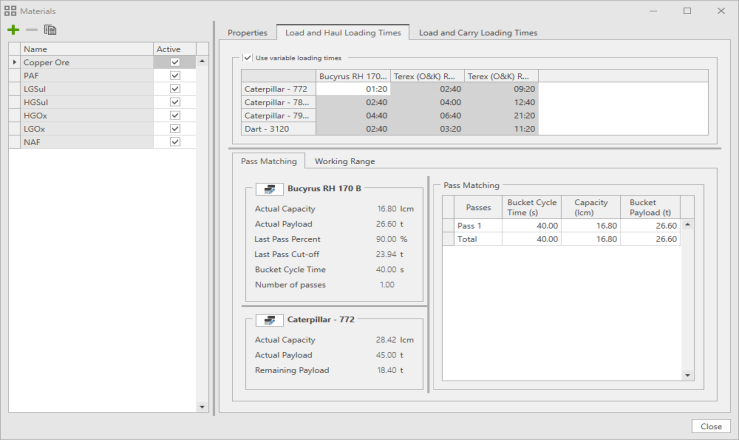
Task: Click the Pass 1 row label
Action: (x=478, y=226)
